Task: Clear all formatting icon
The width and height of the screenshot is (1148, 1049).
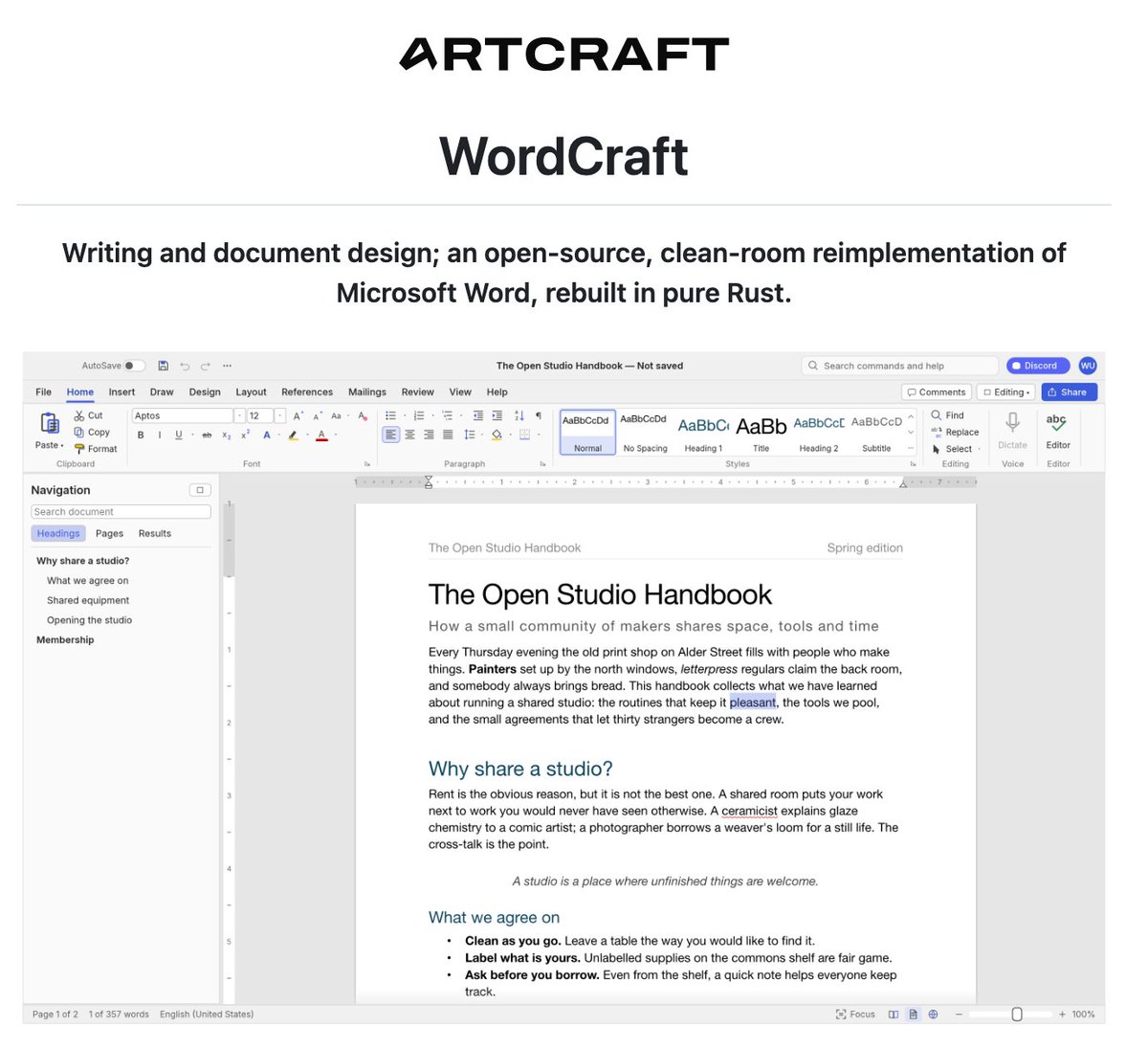Action: [x=363, y=415]
